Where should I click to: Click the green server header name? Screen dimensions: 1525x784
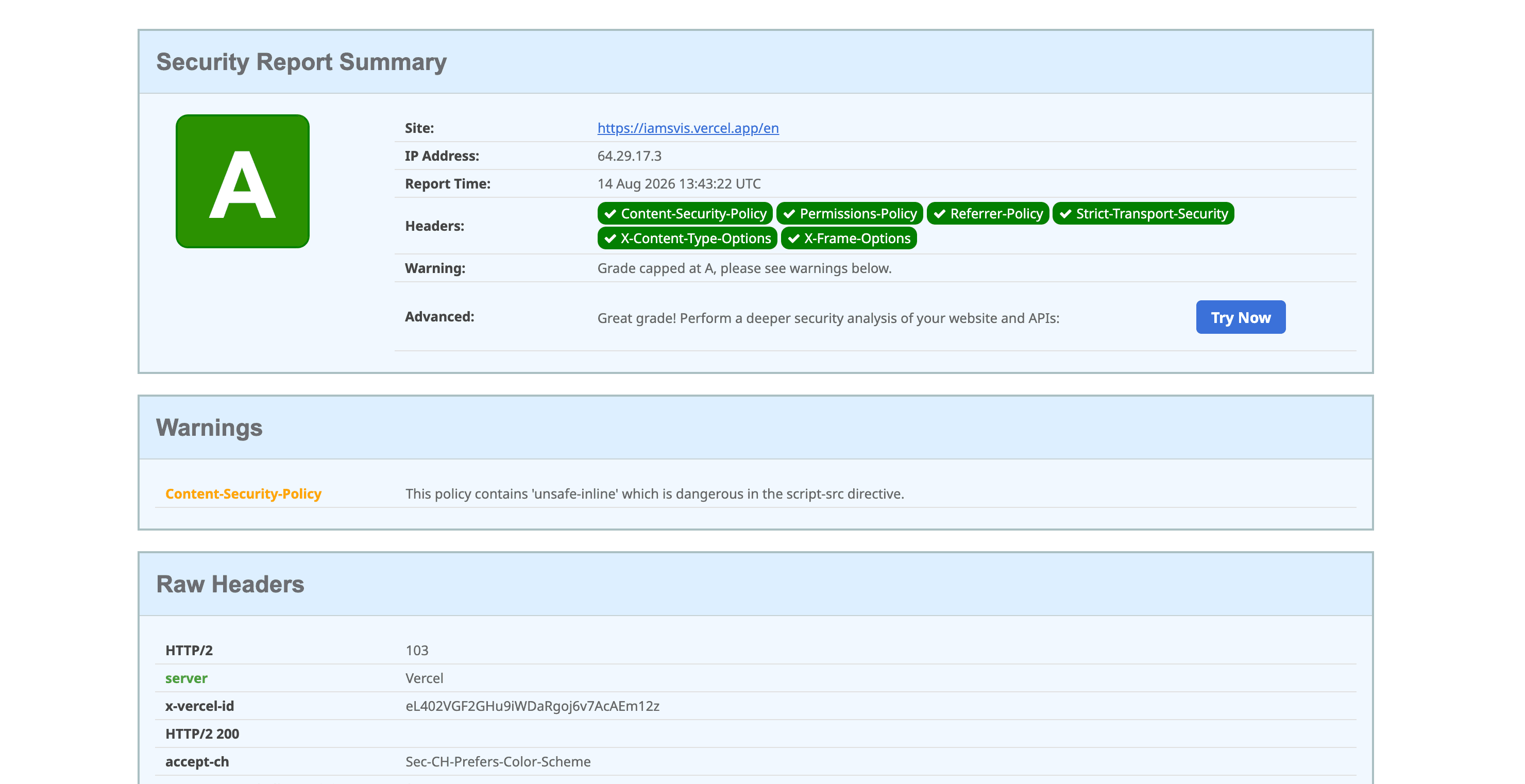coord(187,678)
